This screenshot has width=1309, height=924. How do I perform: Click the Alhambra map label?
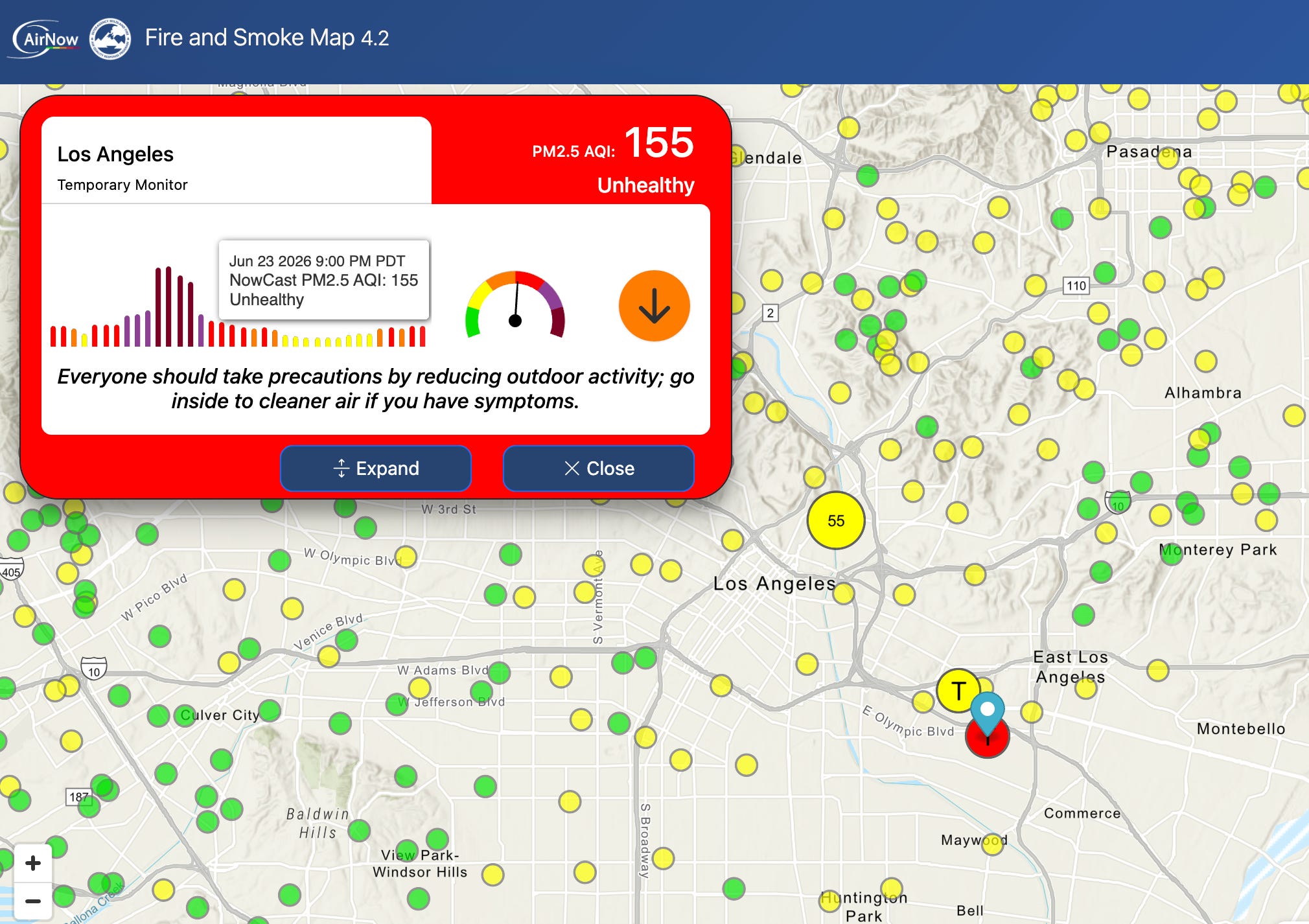pyautogui.click(x=1203, y=393)
